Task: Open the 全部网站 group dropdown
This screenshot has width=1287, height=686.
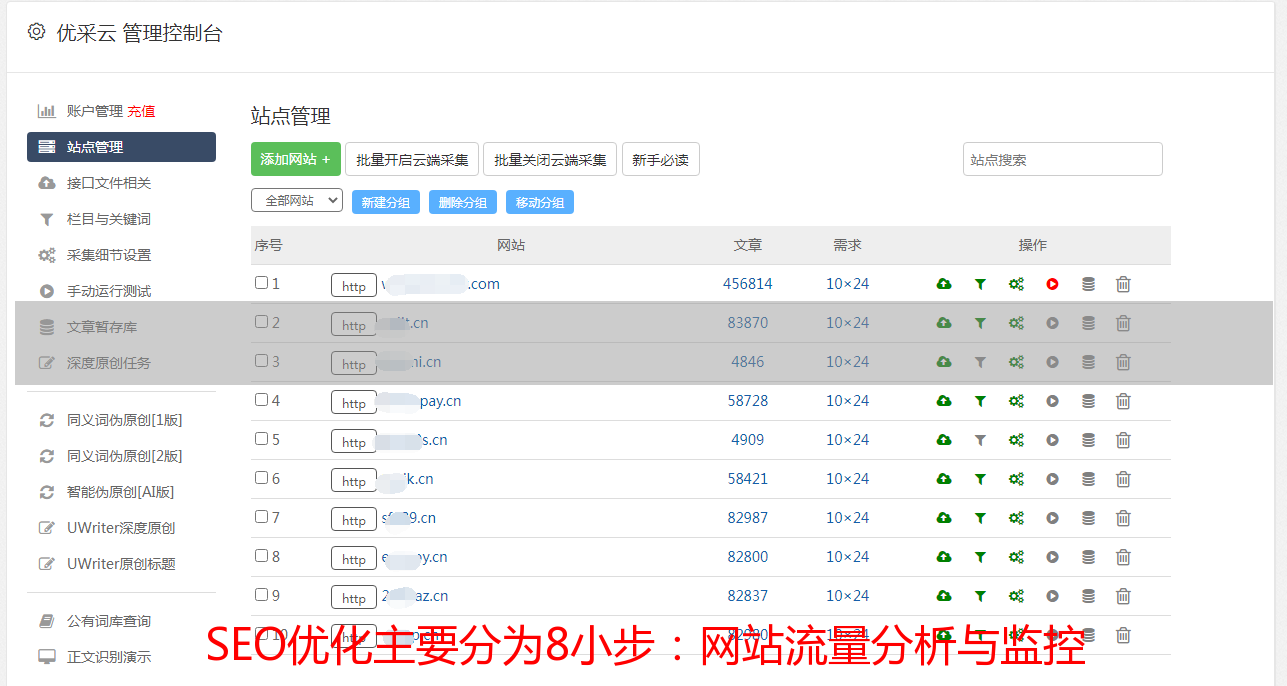Action: point(296,201)
